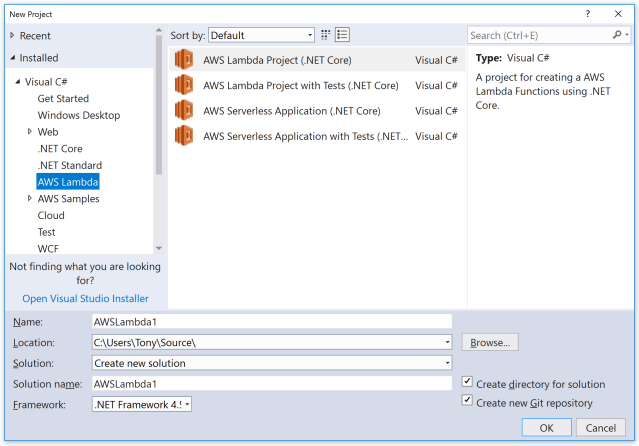
Task: Click the tree scrollbar up arrow
Action: click(159, 30)
